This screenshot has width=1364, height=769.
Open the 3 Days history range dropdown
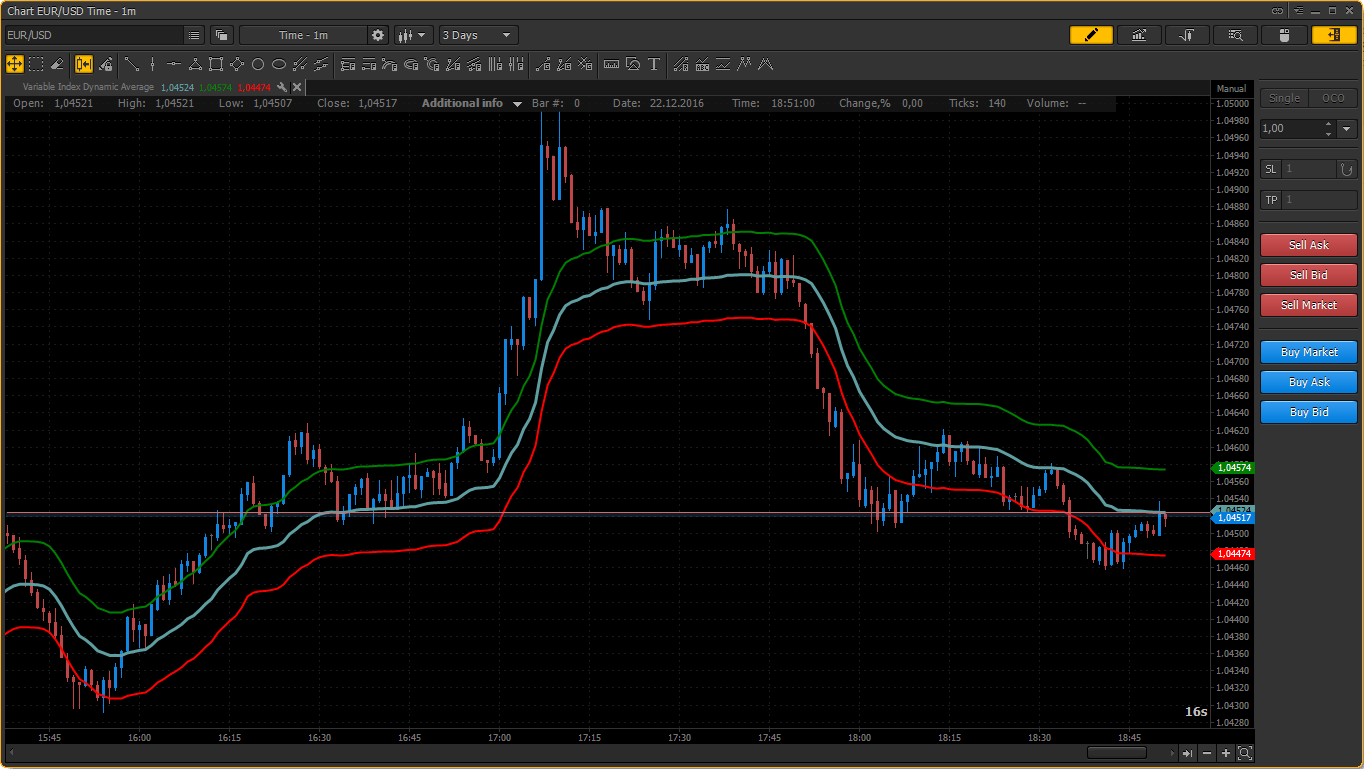pyautogui.click(x=479, y=35)
